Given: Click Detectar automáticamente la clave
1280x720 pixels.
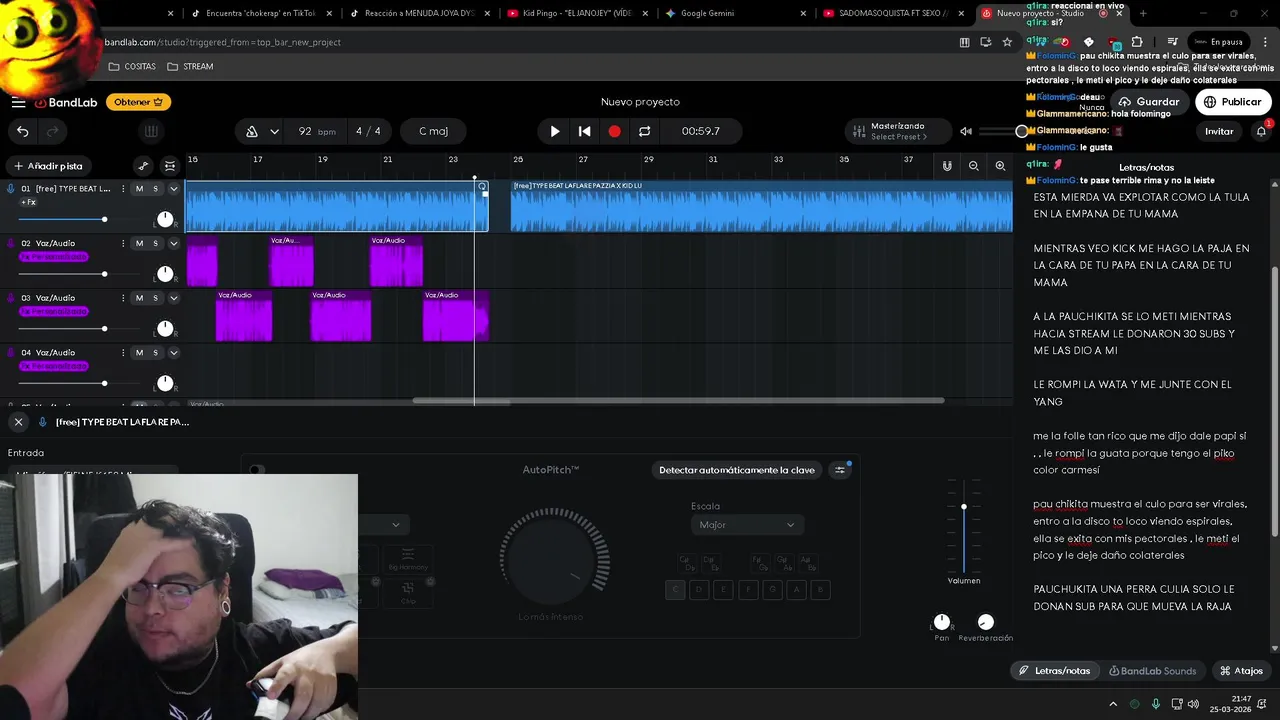Looking at the screenshot, I should [737, 470].
